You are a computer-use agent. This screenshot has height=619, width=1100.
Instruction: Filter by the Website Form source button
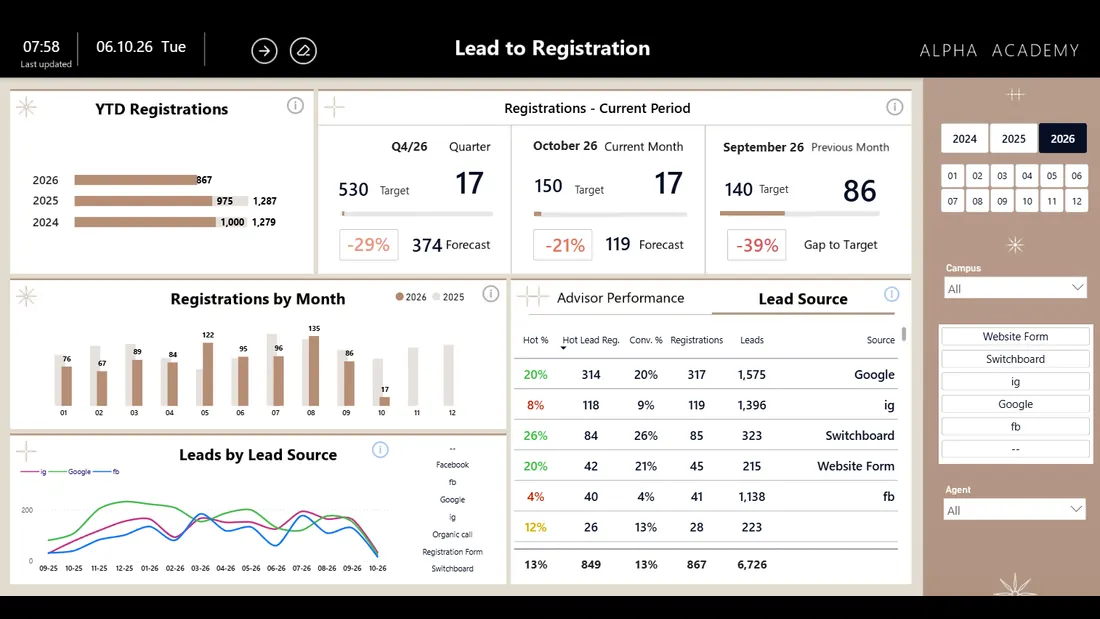(1015, 337)
